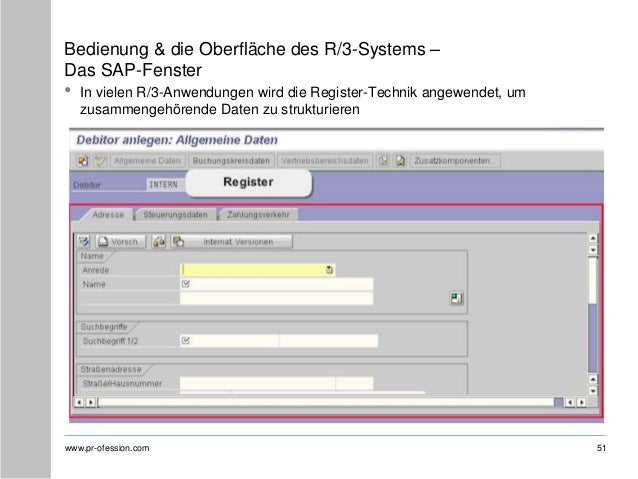Screen dimensions: 638x479
Task: Open the Anrede value list icon
Action: pos(329,270)
